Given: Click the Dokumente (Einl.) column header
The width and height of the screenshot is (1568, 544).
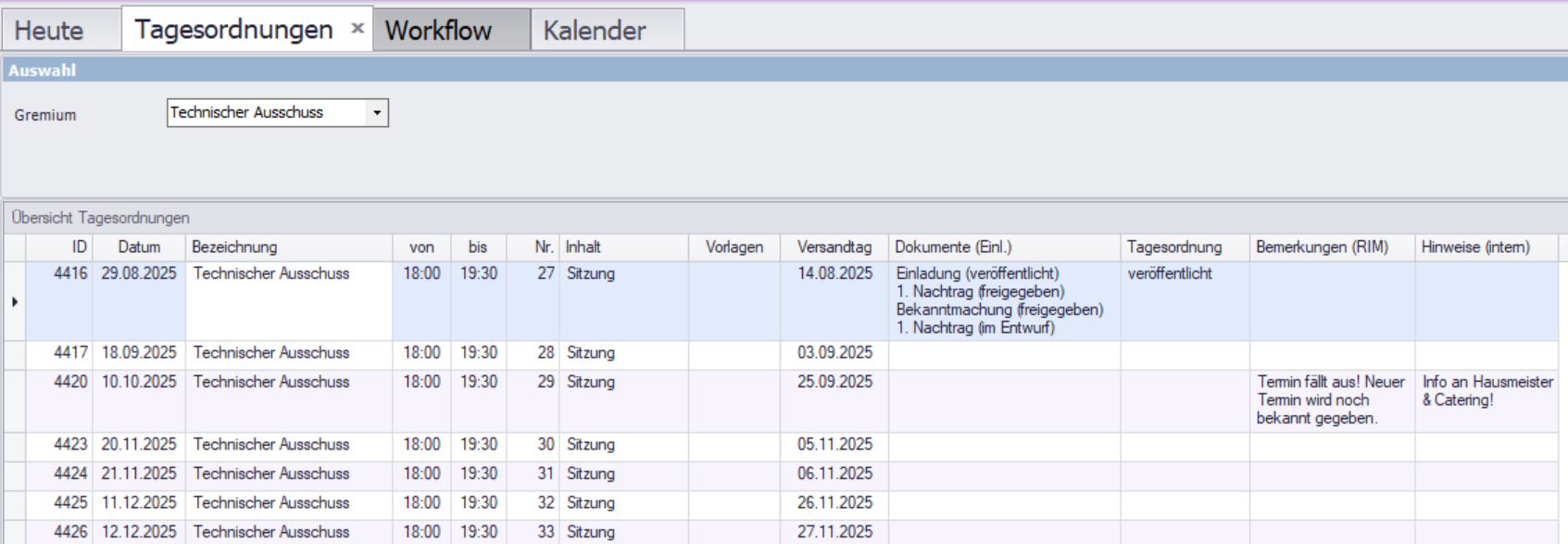Looking at the screenshot, I should pos(953,247).
